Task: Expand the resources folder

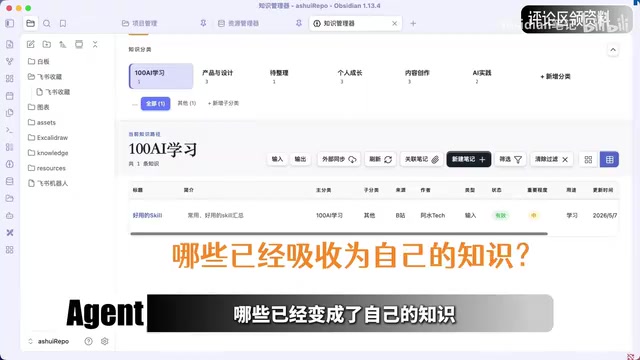Action: pyautogui.click(x=47, y=168)
